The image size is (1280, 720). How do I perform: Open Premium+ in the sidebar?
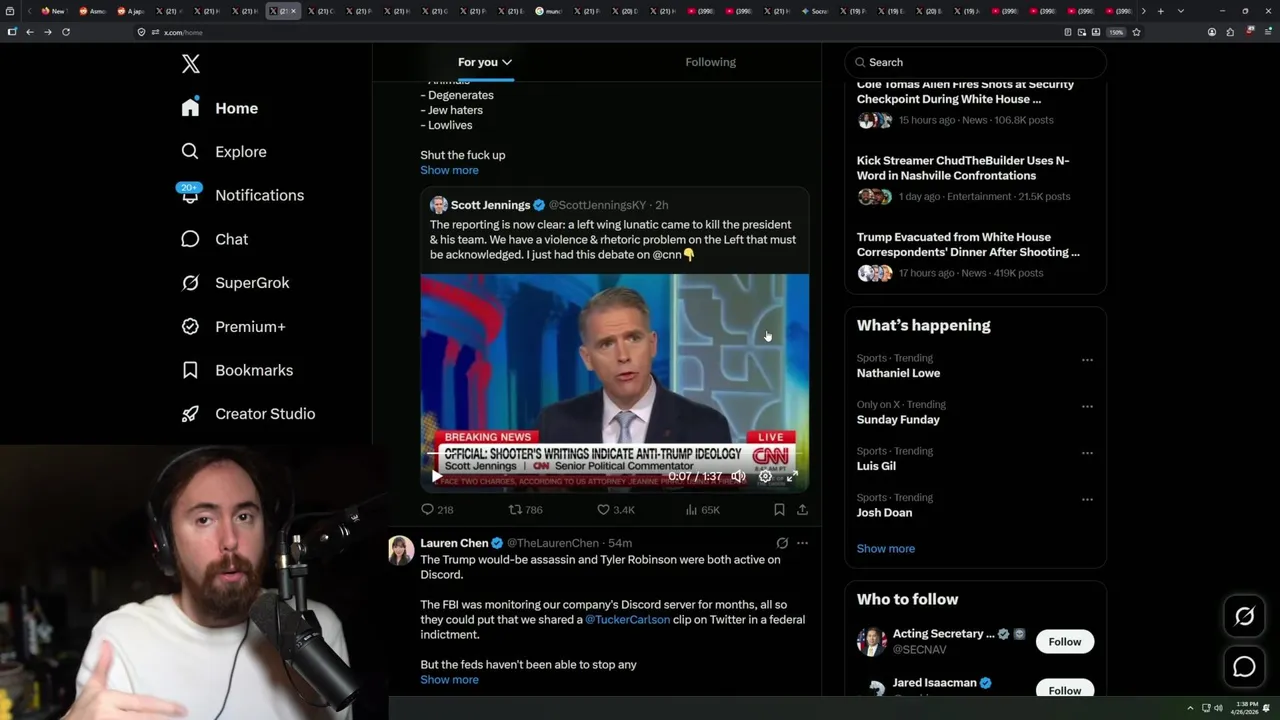233,327
